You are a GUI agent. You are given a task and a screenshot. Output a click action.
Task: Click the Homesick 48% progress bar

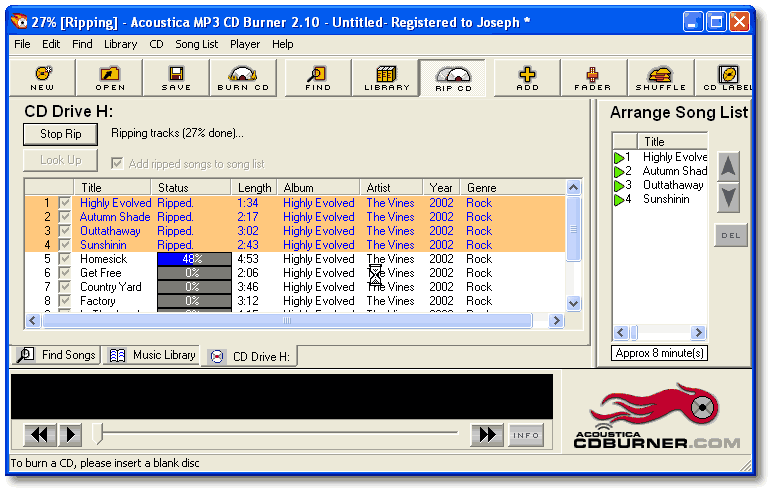pyautogui.click(x=194, y=259)
